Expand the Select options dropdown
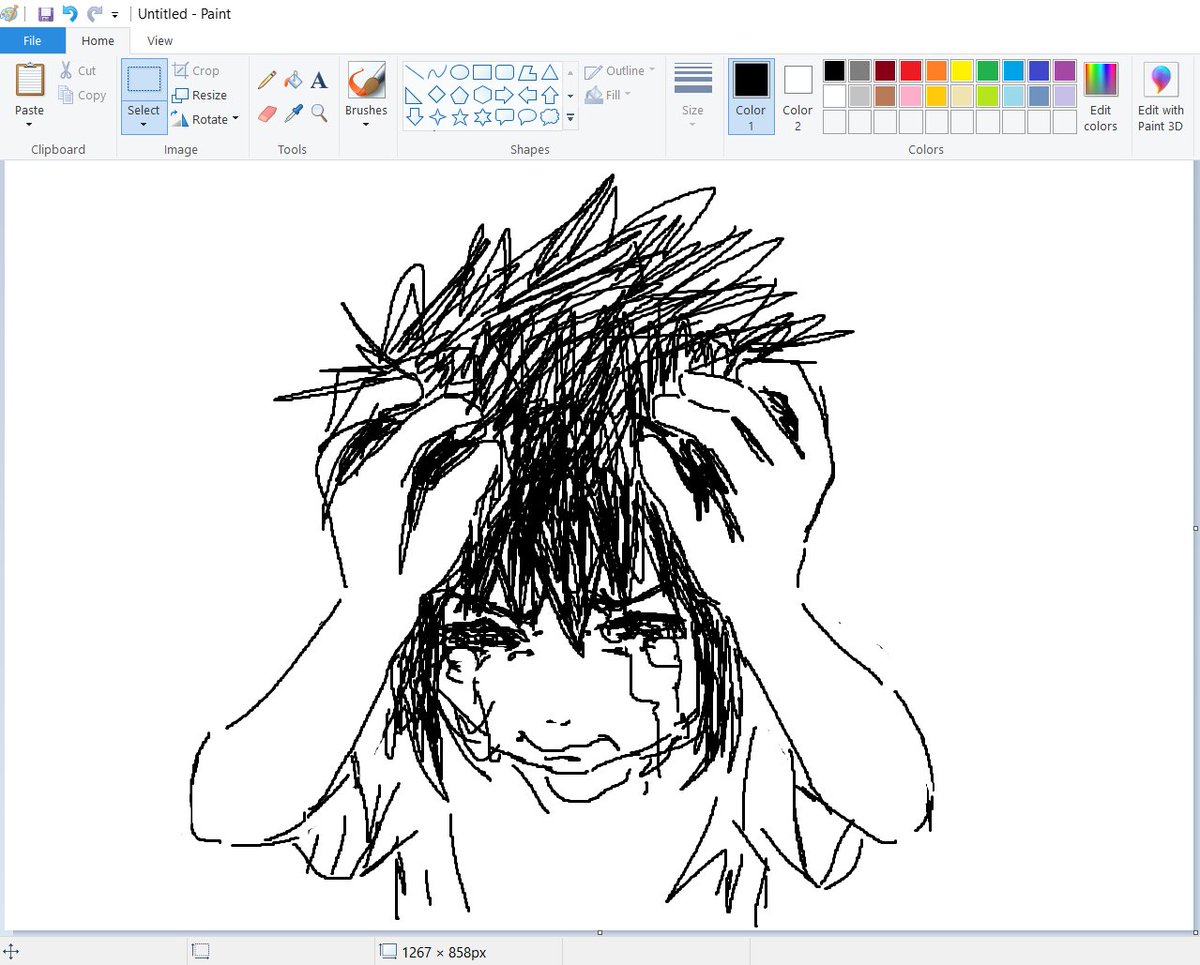Screen dimensions: 1200x965 pos(144,117)
